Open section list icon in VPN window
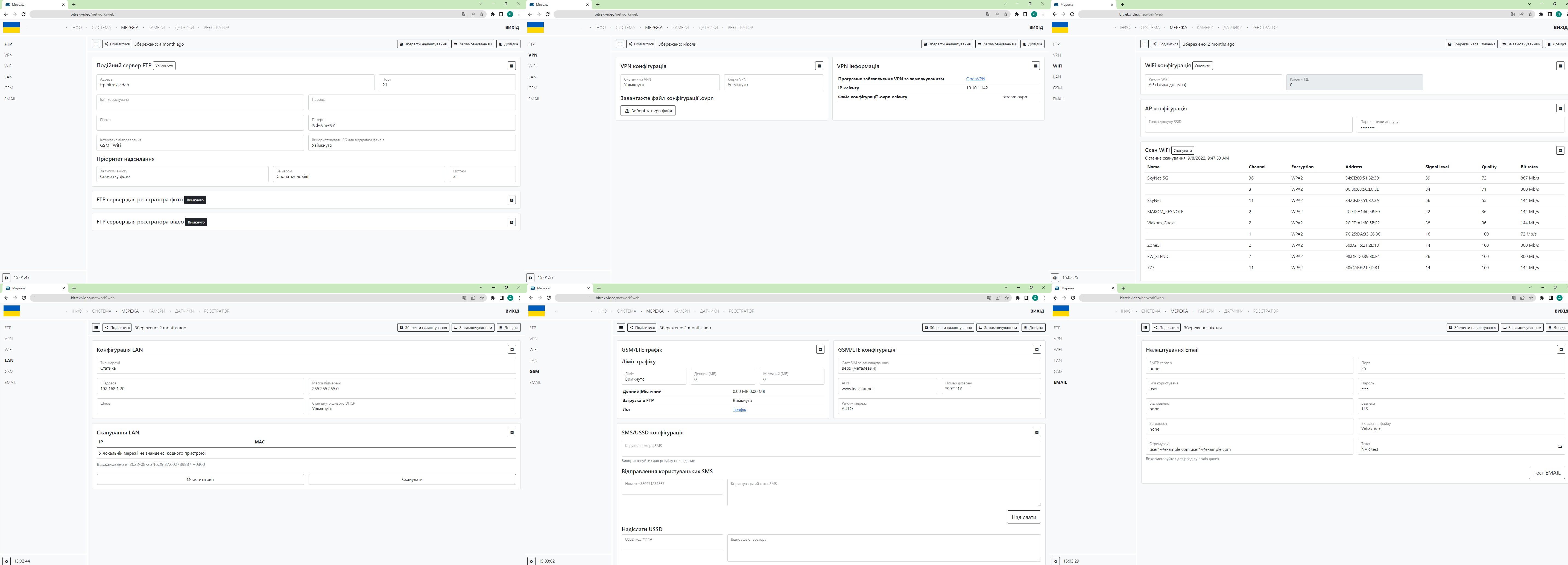The width and height of the screenshot is (1568, 565). coord(620,44)
